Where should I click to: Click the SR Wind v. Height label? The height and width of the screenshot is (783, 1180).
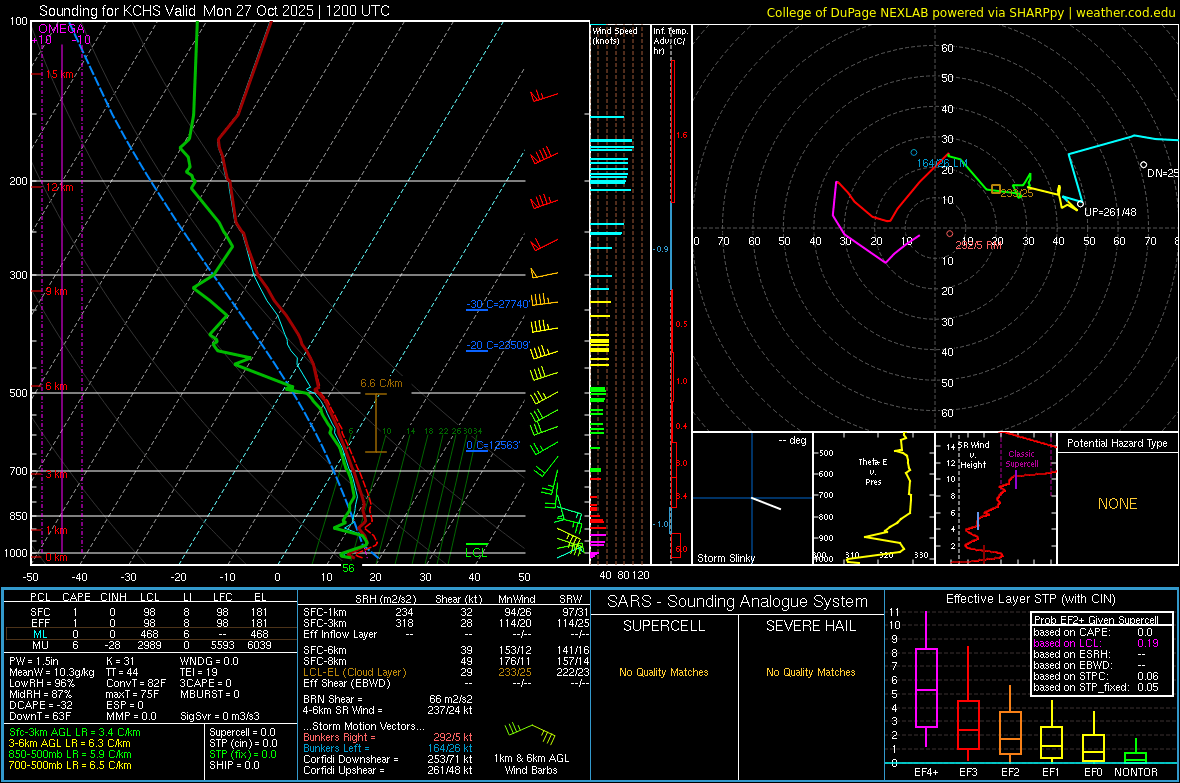pyautogui.click(x=974, y=455)
